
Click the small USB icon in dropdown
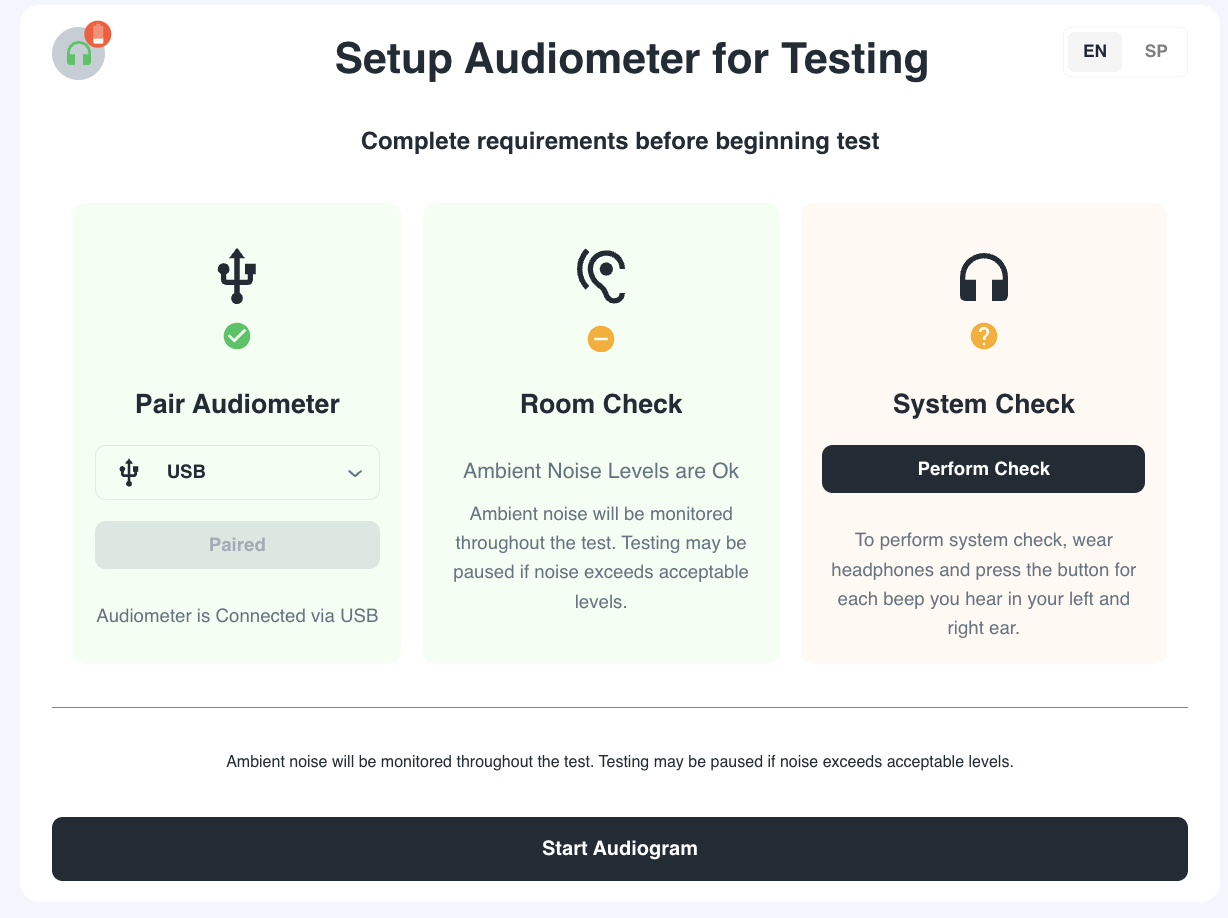pos(129,472)
